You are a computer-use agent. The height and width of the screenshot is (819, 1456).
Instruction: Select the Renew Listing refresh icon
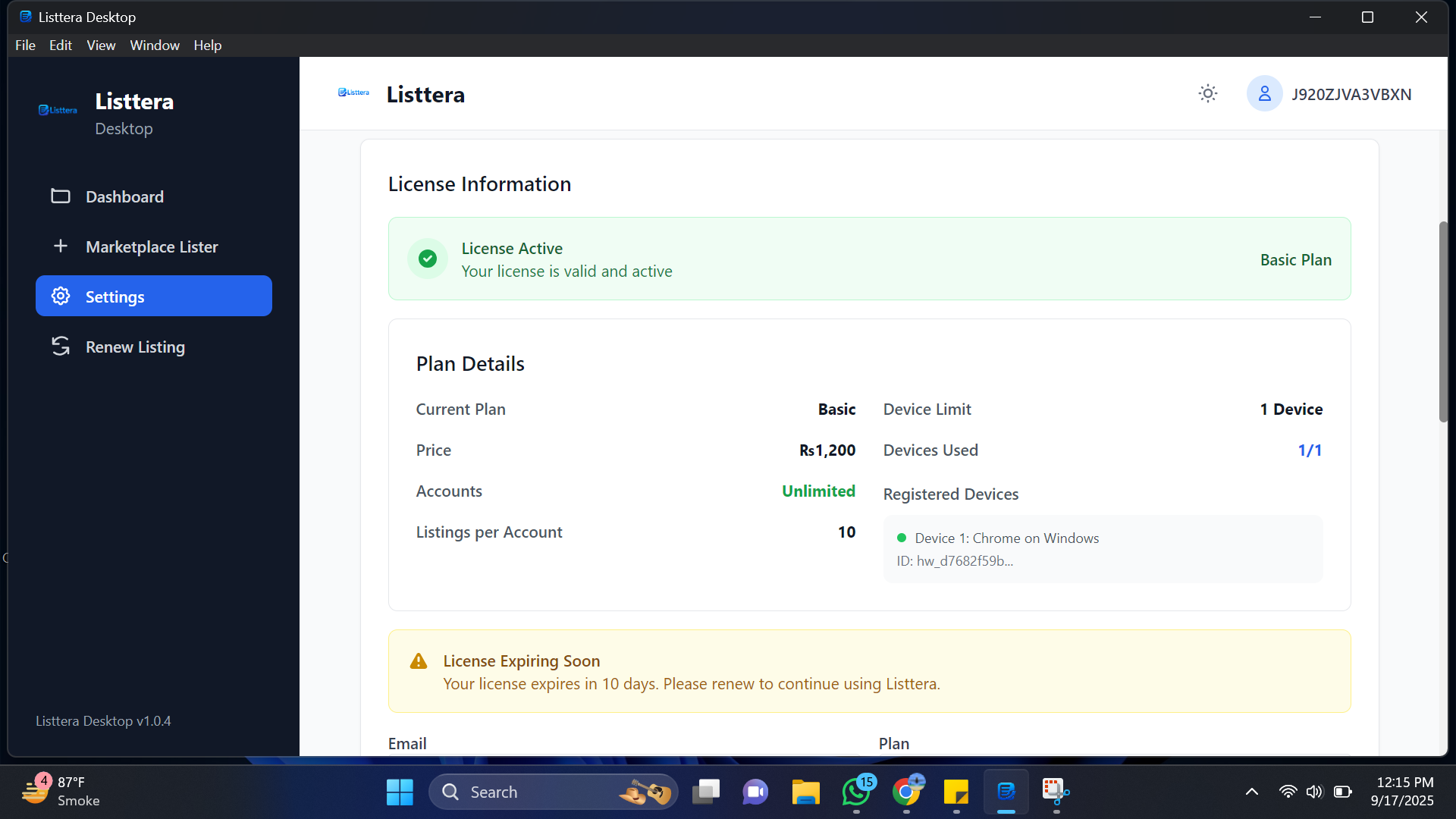pos(60,346)
